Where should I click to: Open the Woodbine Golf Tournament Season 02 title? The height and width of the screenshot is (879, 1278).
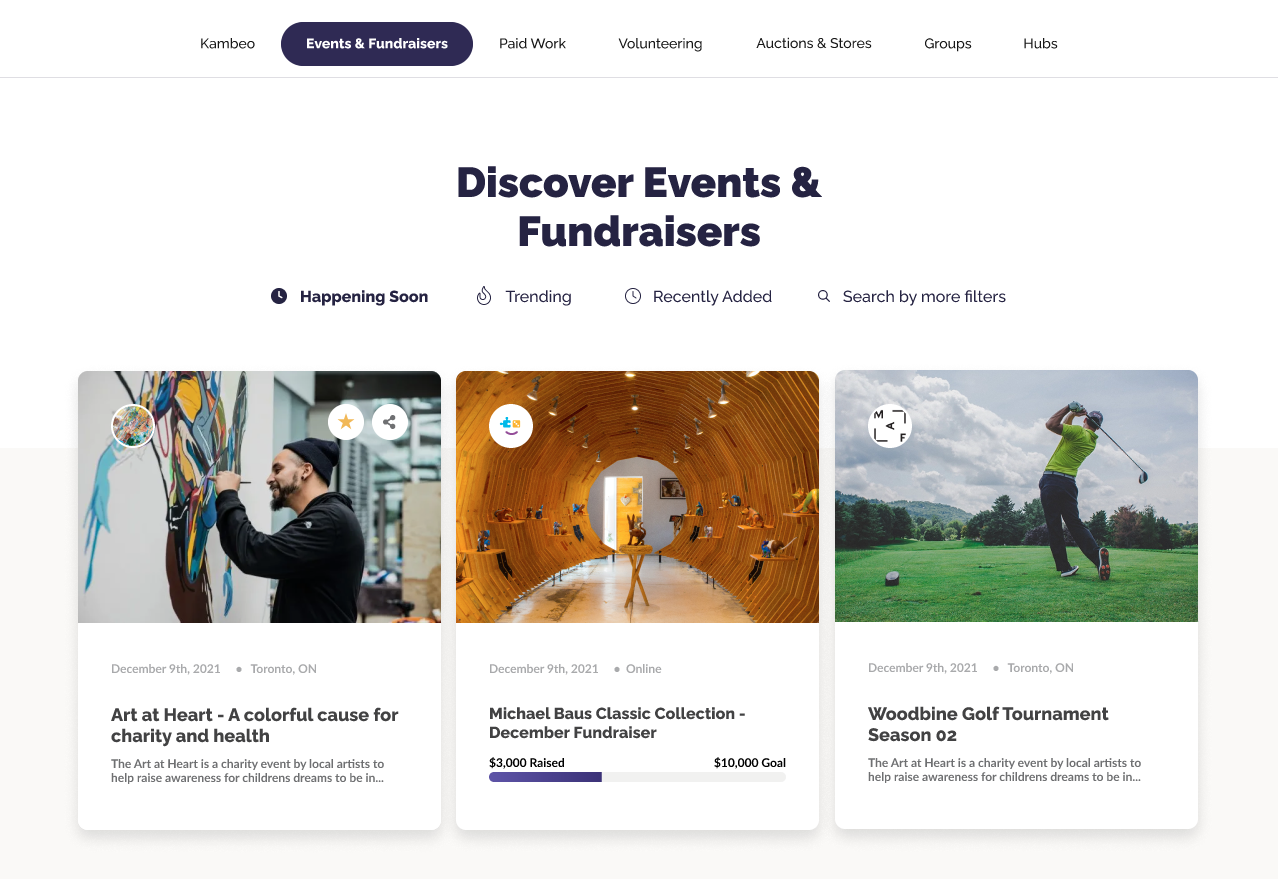coord(988,724)
